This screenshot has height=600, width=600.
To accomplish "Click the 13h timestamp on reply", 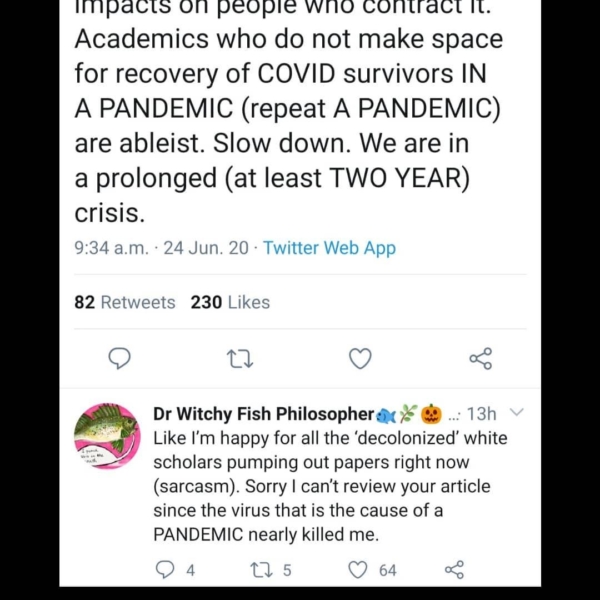I will (482, 413).
